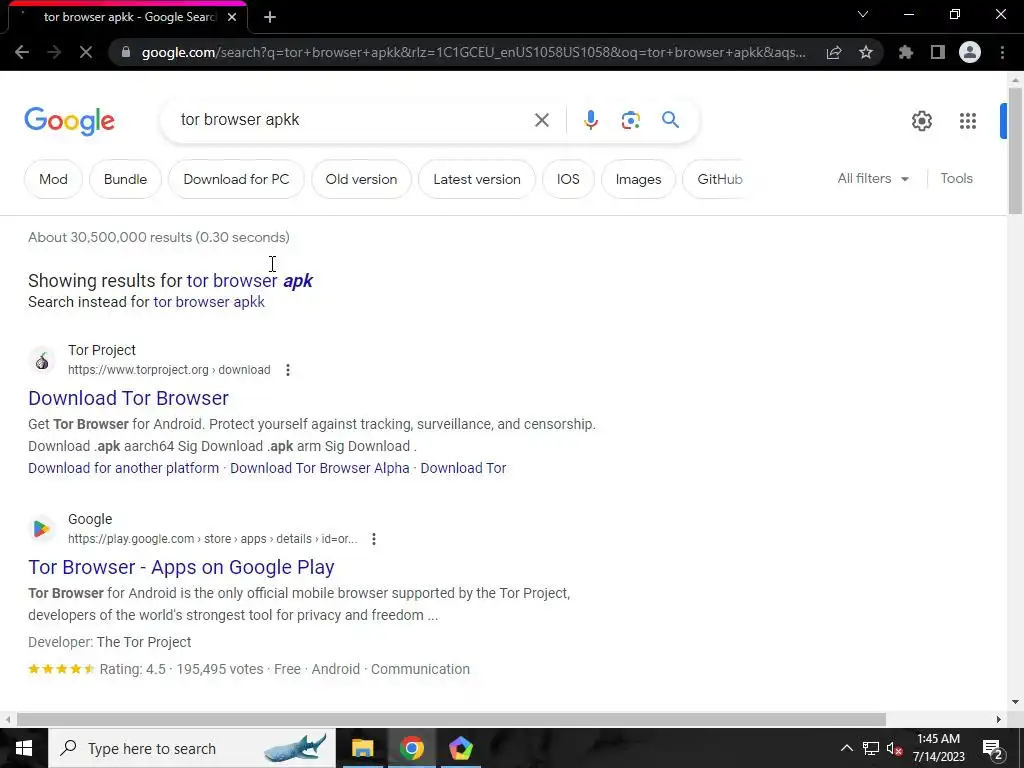Viewport: 1024px width, 768px height.
Task: Click the scroll right arrow
Action: [x=999, y=720]
